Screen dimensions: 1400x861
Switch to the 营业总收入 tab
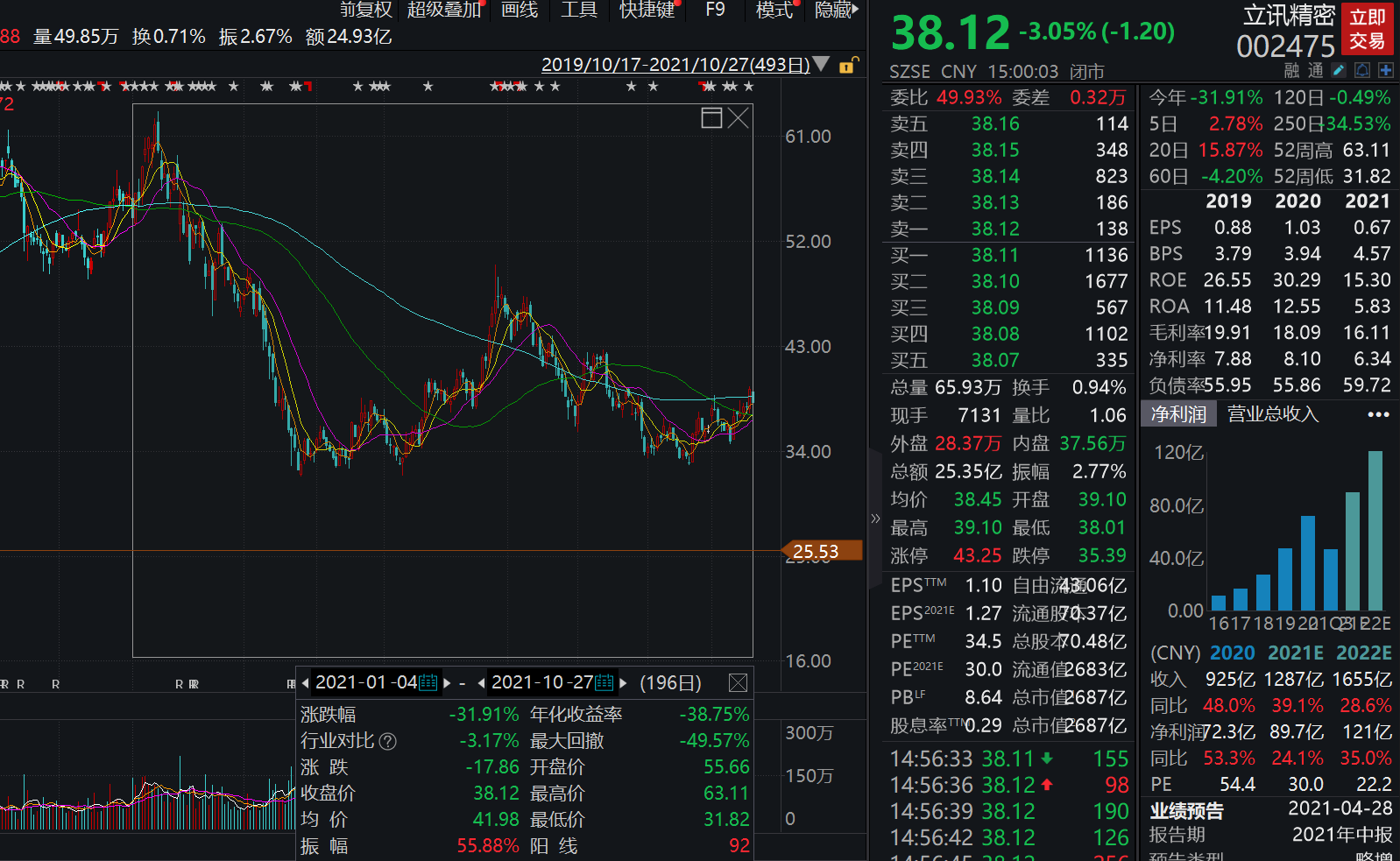click(x=1272, y=414)
